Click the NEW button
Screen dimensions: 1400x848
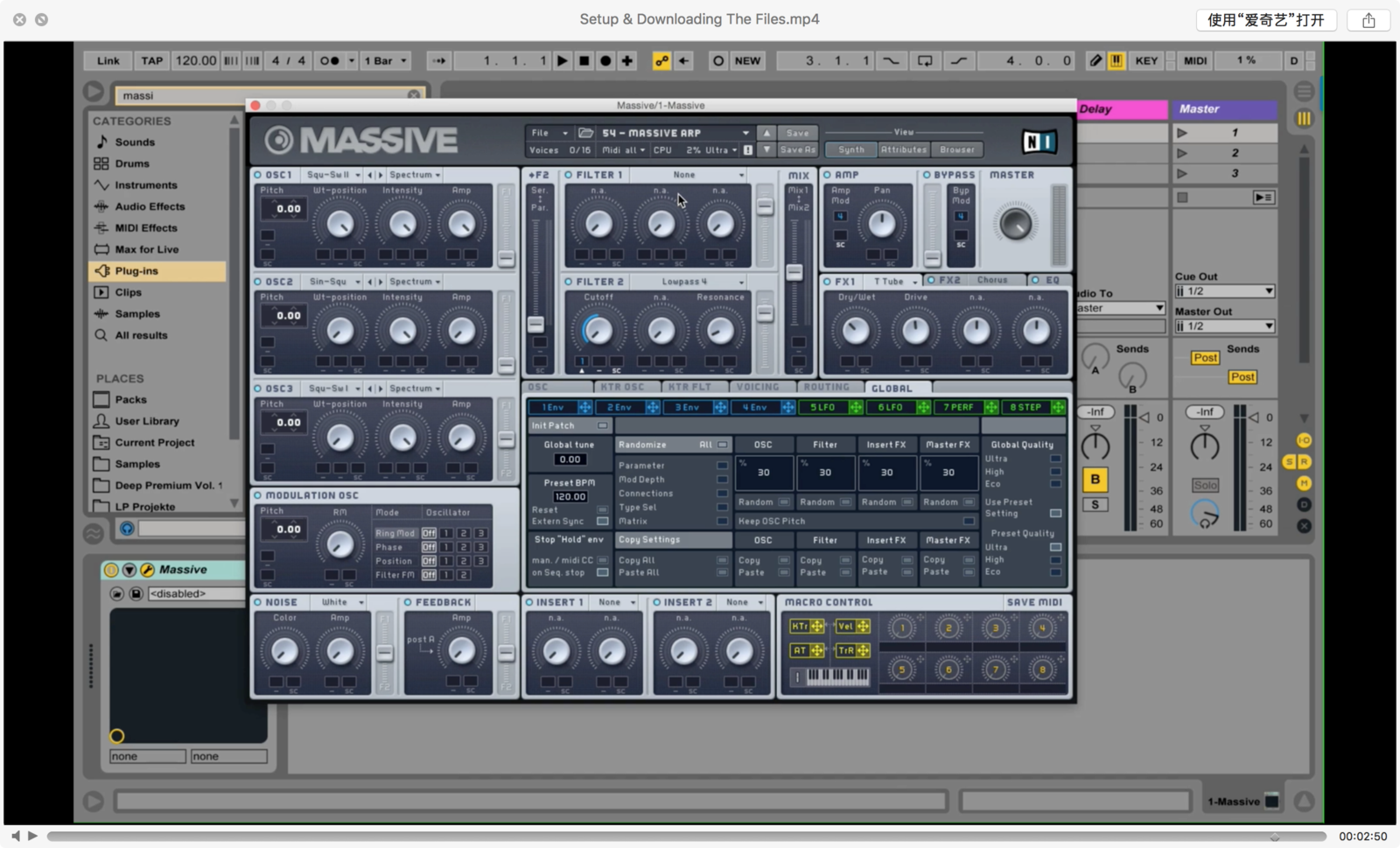[747, 60]
